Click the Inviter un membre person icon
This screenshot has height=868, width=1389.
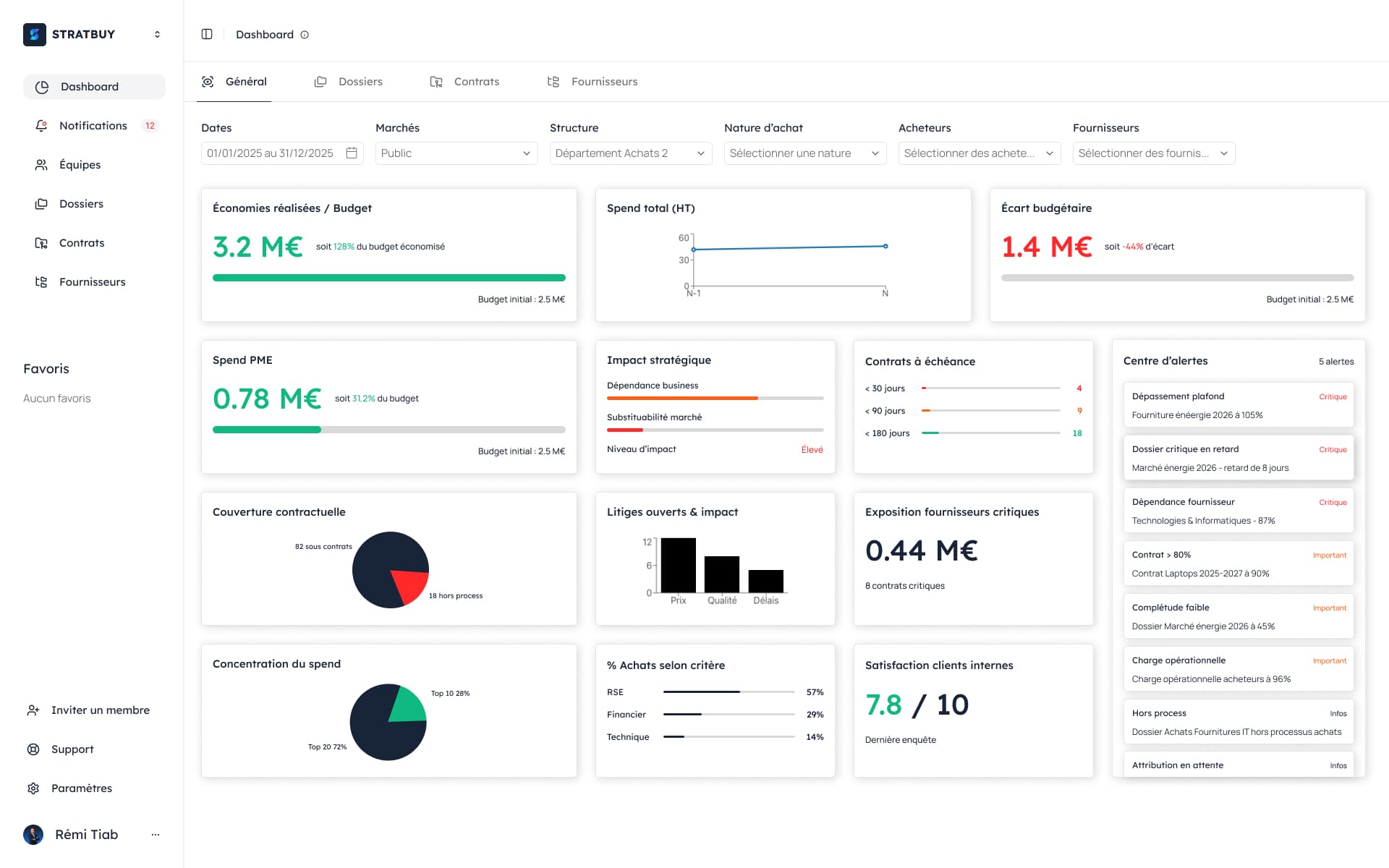pos(33,710)
